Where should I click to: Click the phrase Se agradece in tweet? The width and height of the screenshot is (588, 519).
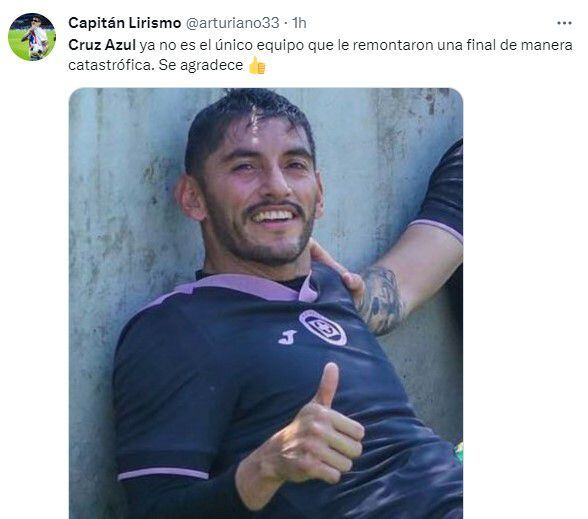201,65
